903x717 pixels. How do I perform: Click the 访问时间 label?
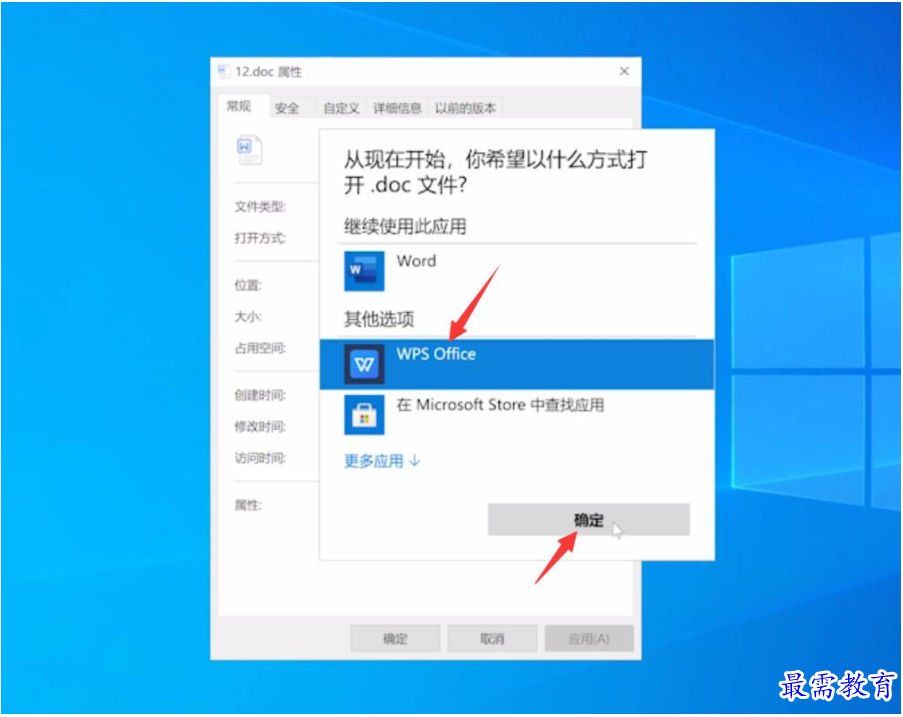pos(260,458)
